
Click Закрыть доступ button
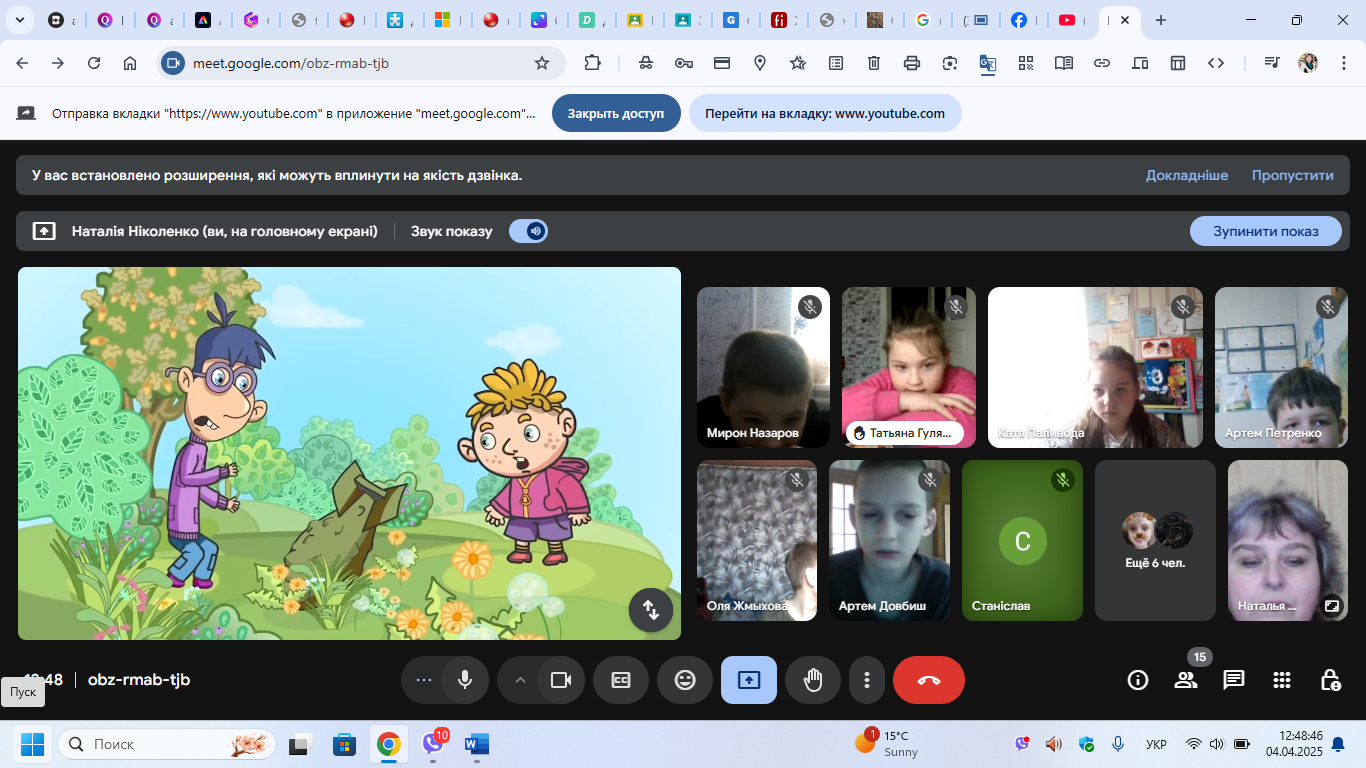pyautogui.click(x=616, y=113)
